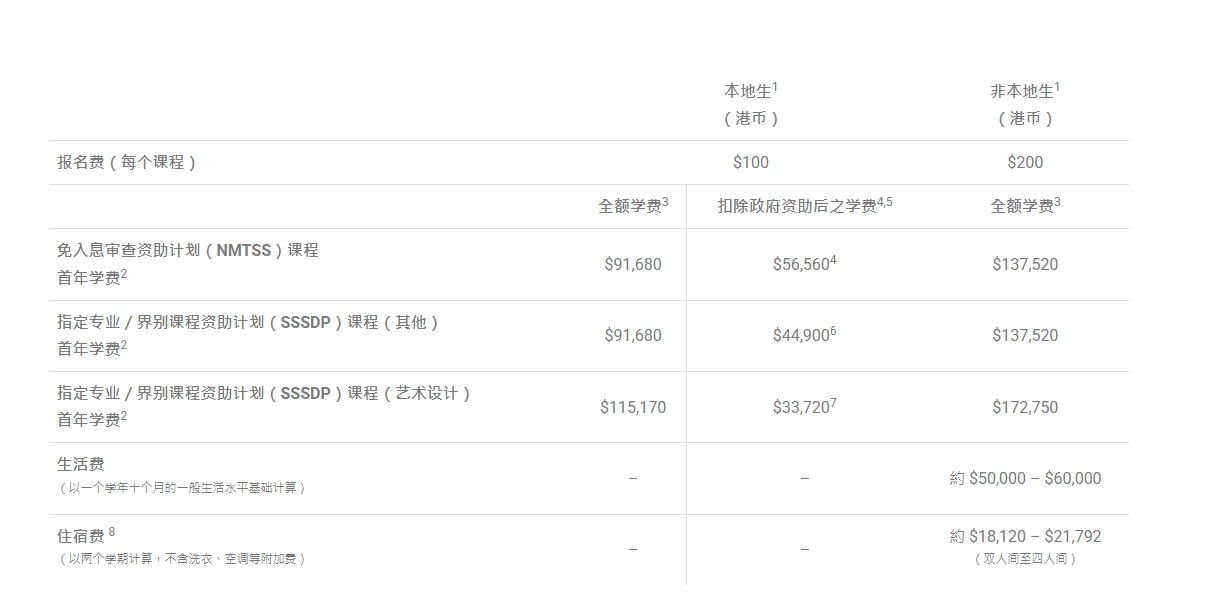Click the $200 application fee value
The height and width of the screenshot is (605, 1205).
tap(1025, 162)
